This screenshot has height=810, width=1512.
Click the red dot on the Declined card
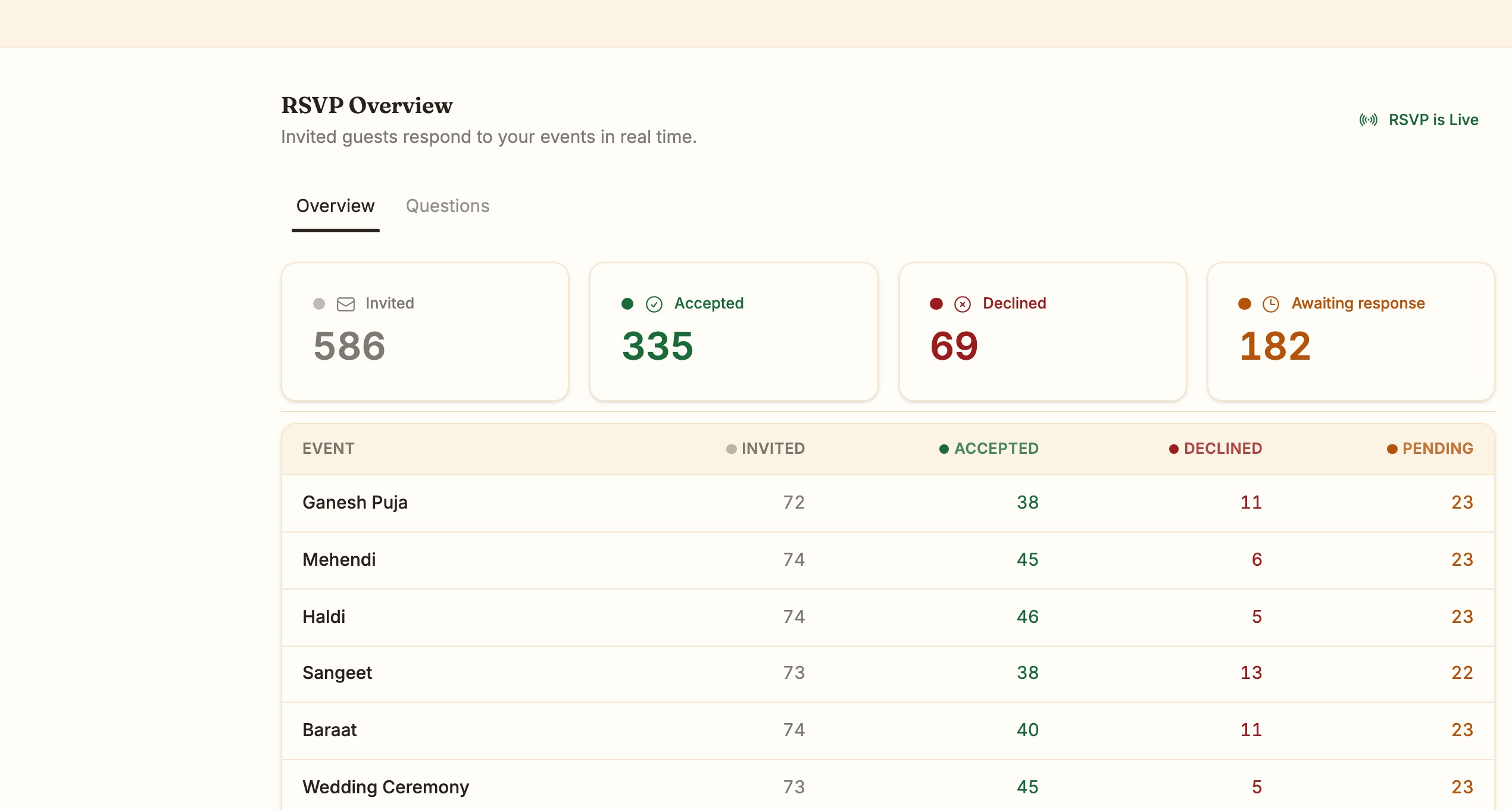(936, 304)
